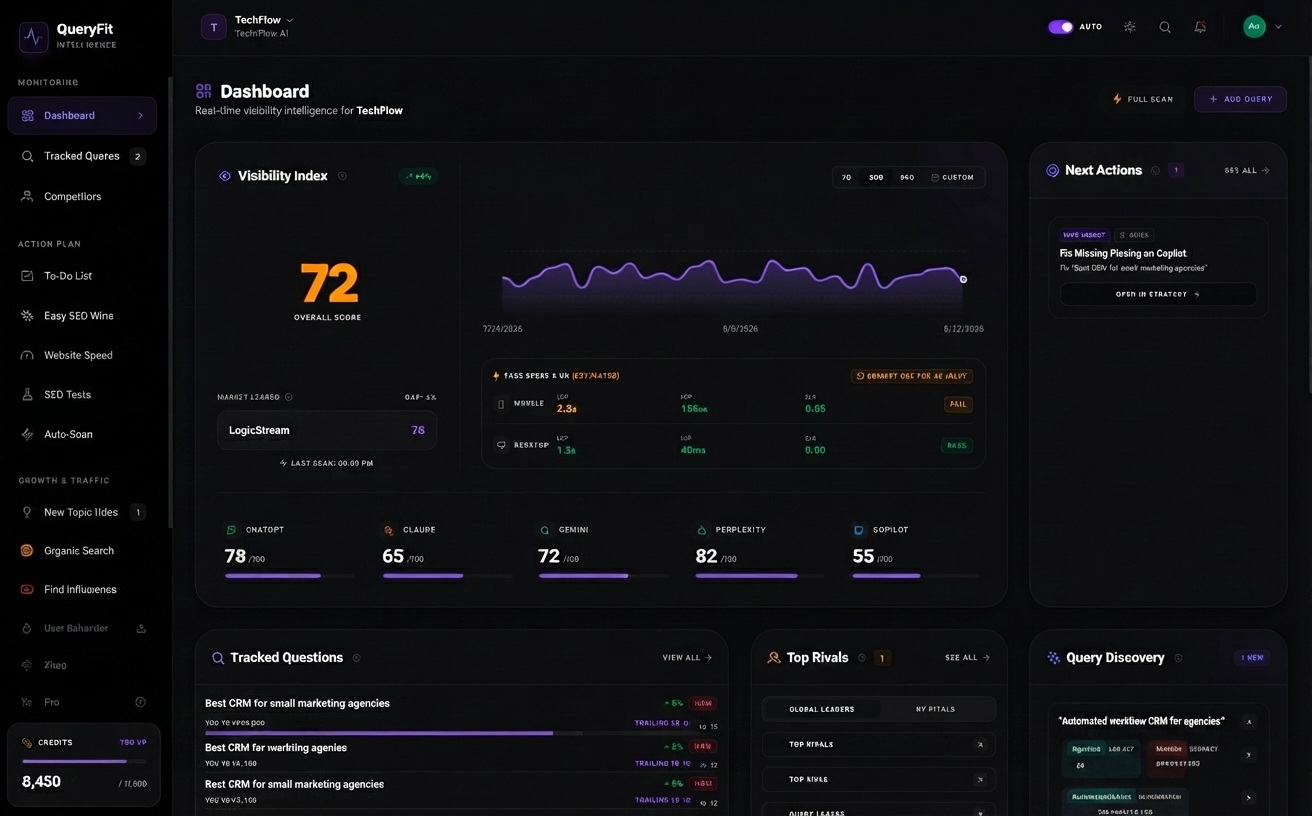
Task: Click info icon next to Visibility Index
Action: [x=342, y=176]
